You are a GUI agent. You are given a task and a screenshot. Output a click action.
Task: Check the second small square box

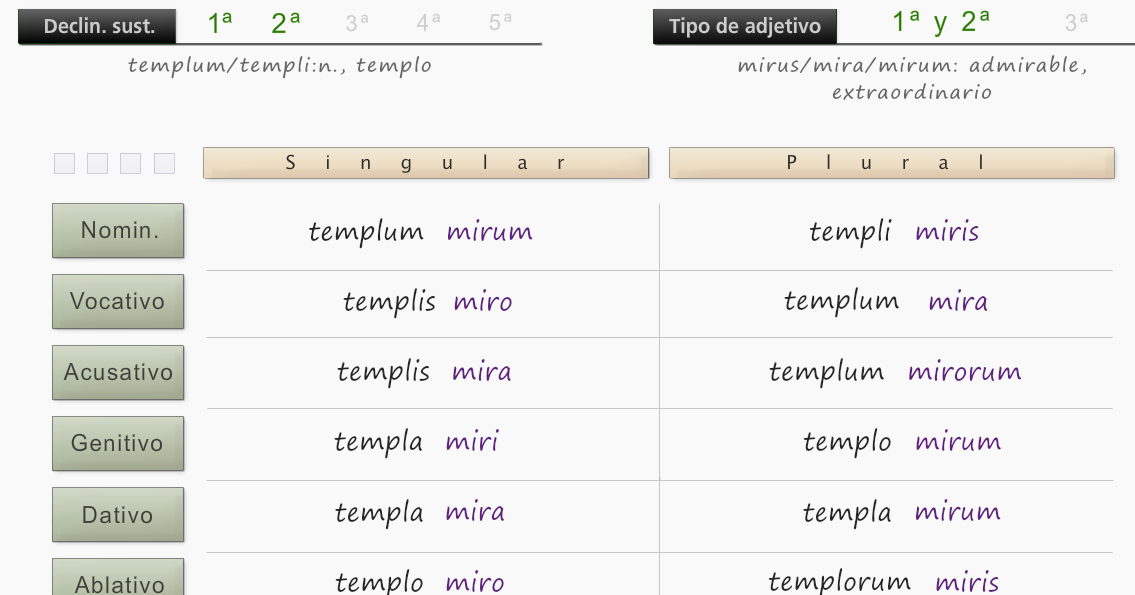point(97,163)
